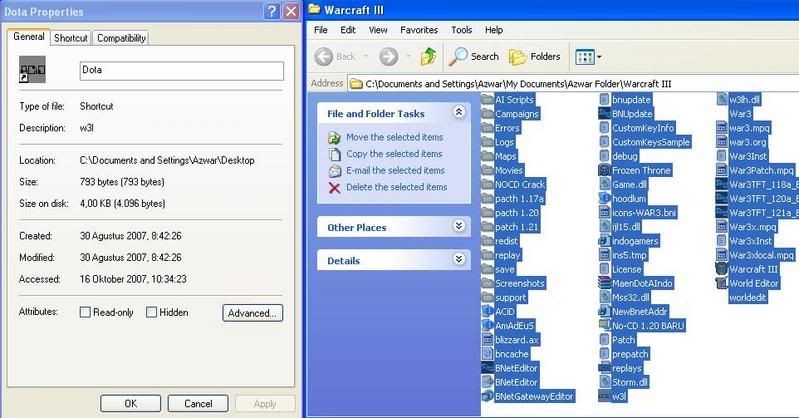Select the World Editor application icon
This screenshot has height=418, width=799.
pos(722,283)
